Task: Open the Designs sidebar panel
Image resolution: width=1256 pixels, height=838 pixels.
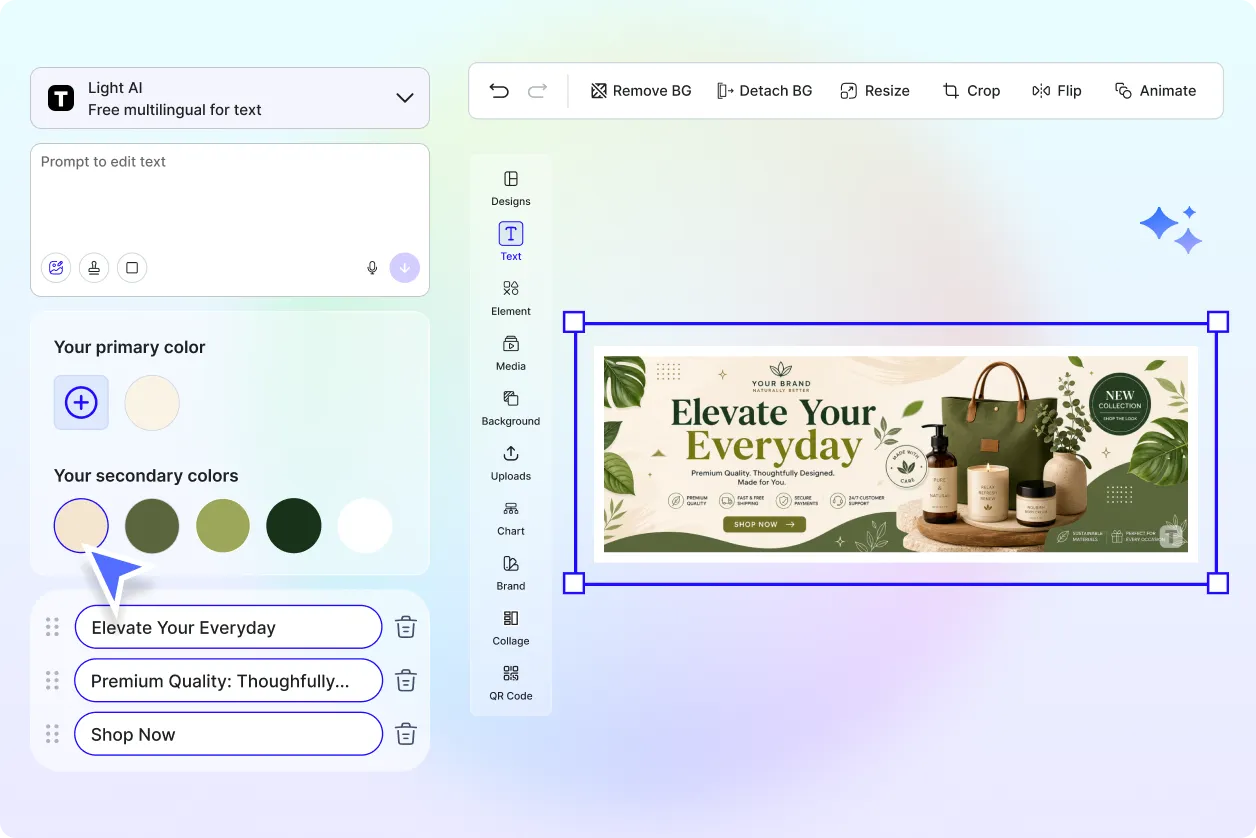Action: pos(511,188)
